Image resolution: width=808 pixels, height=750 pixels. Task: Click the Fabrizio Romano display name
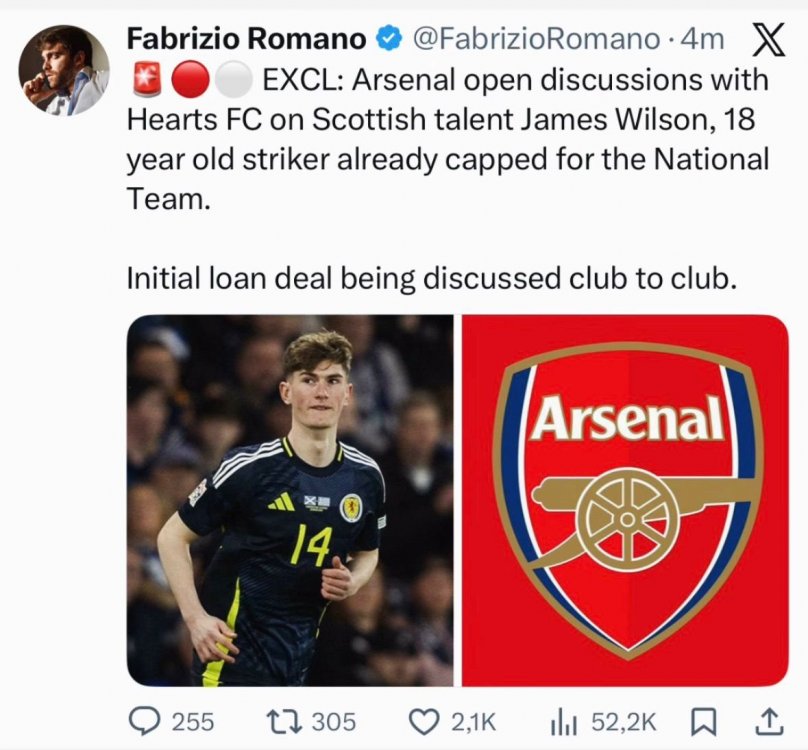coord(246,40)
